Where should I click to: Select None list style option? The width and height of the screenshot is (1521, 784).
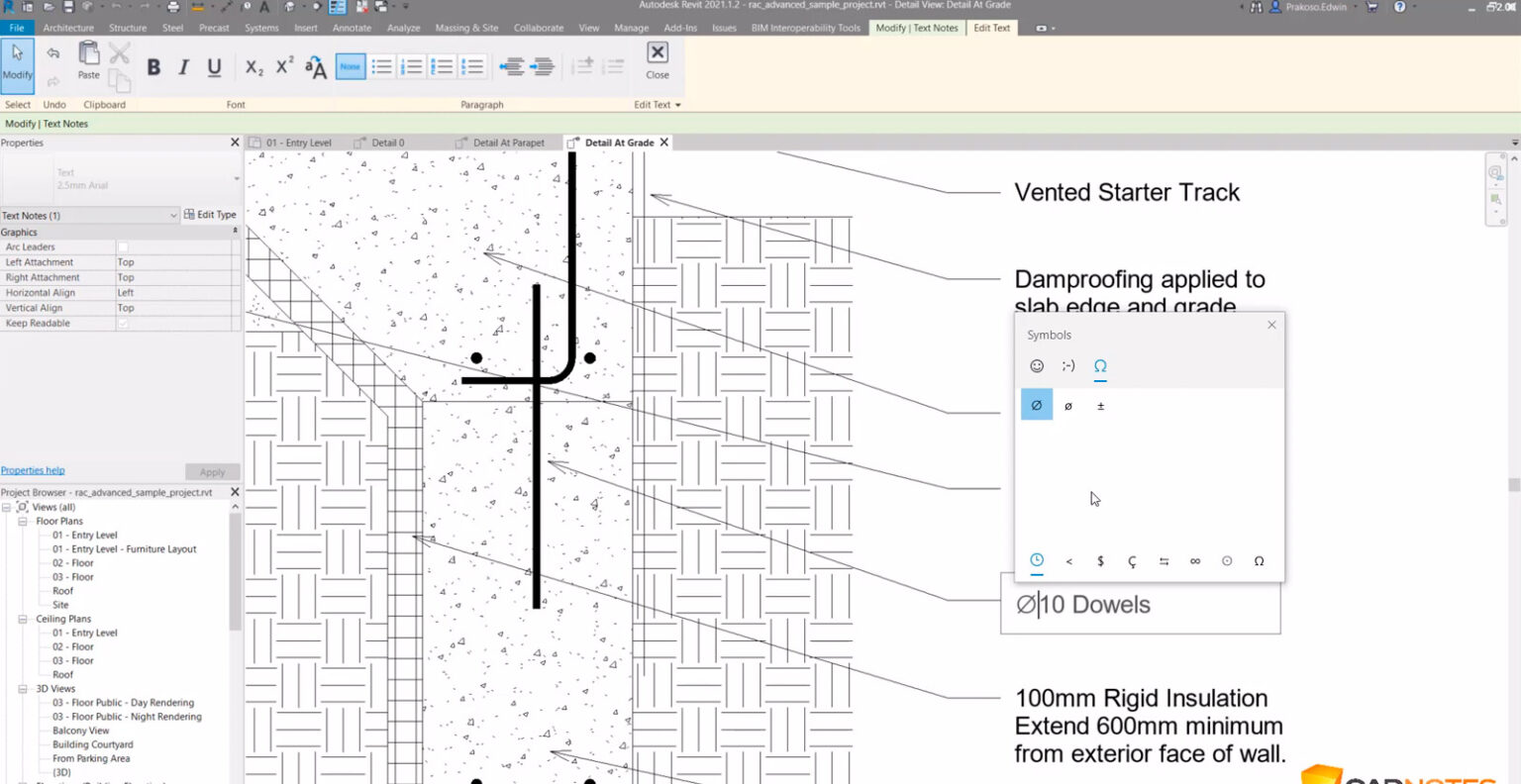coord(351,67)
